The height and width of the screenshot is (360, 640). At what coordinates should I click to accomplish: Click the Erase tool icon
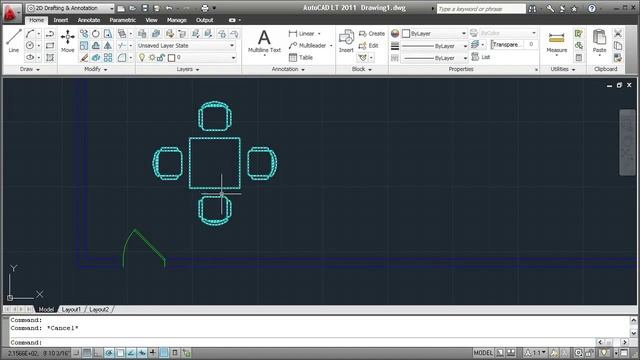click(x=84, y=58)
